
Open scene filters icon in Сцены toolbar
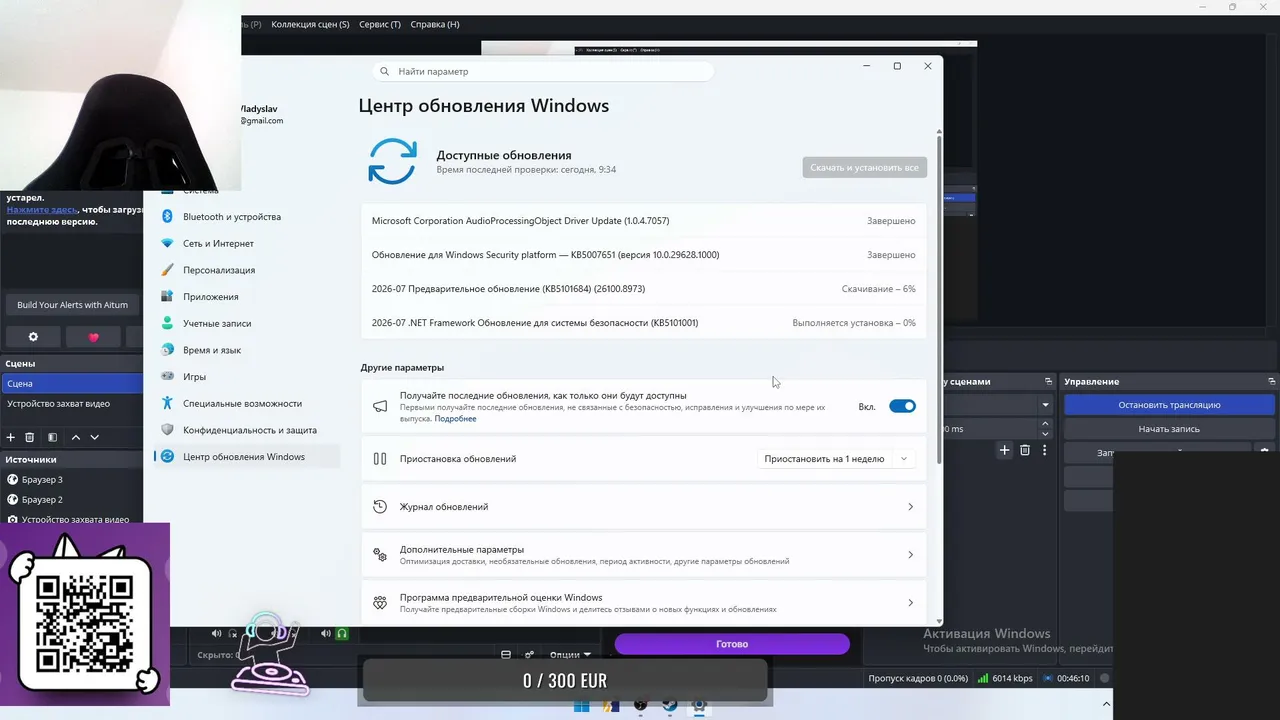tap(52, 437)
